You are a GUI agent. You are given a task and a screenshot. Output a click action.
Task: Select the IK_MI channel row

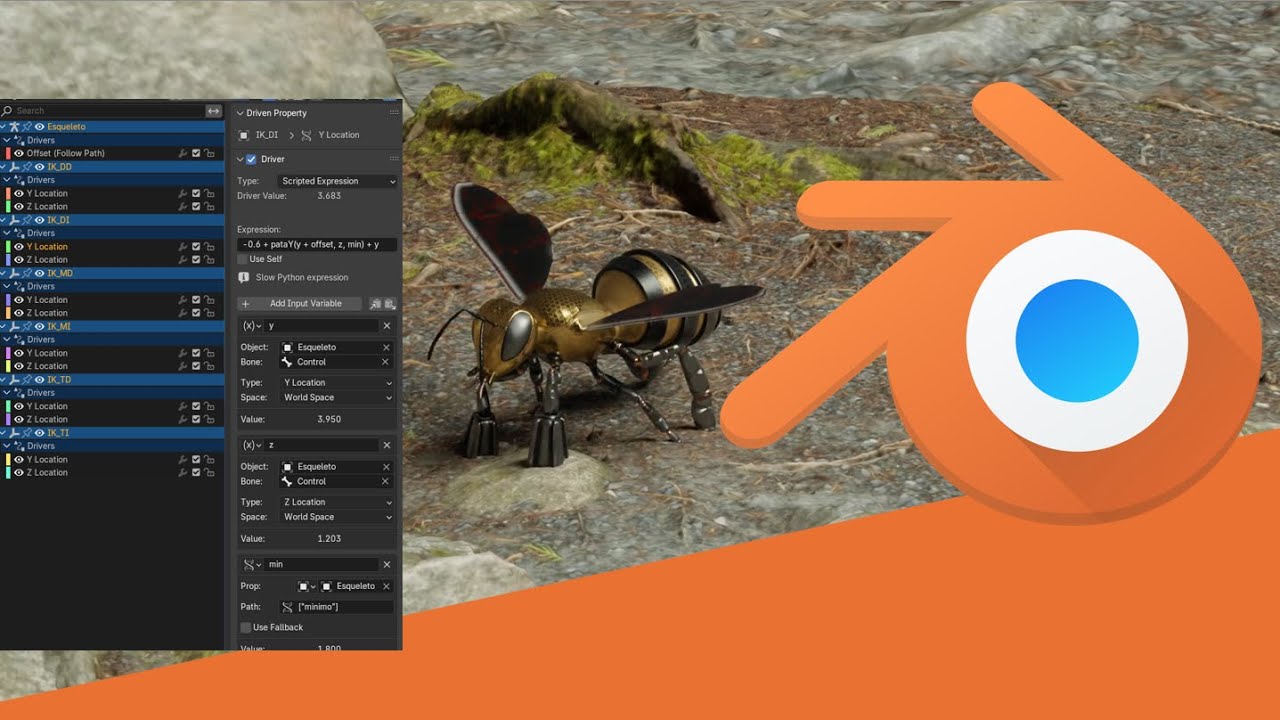coord(112,326)
